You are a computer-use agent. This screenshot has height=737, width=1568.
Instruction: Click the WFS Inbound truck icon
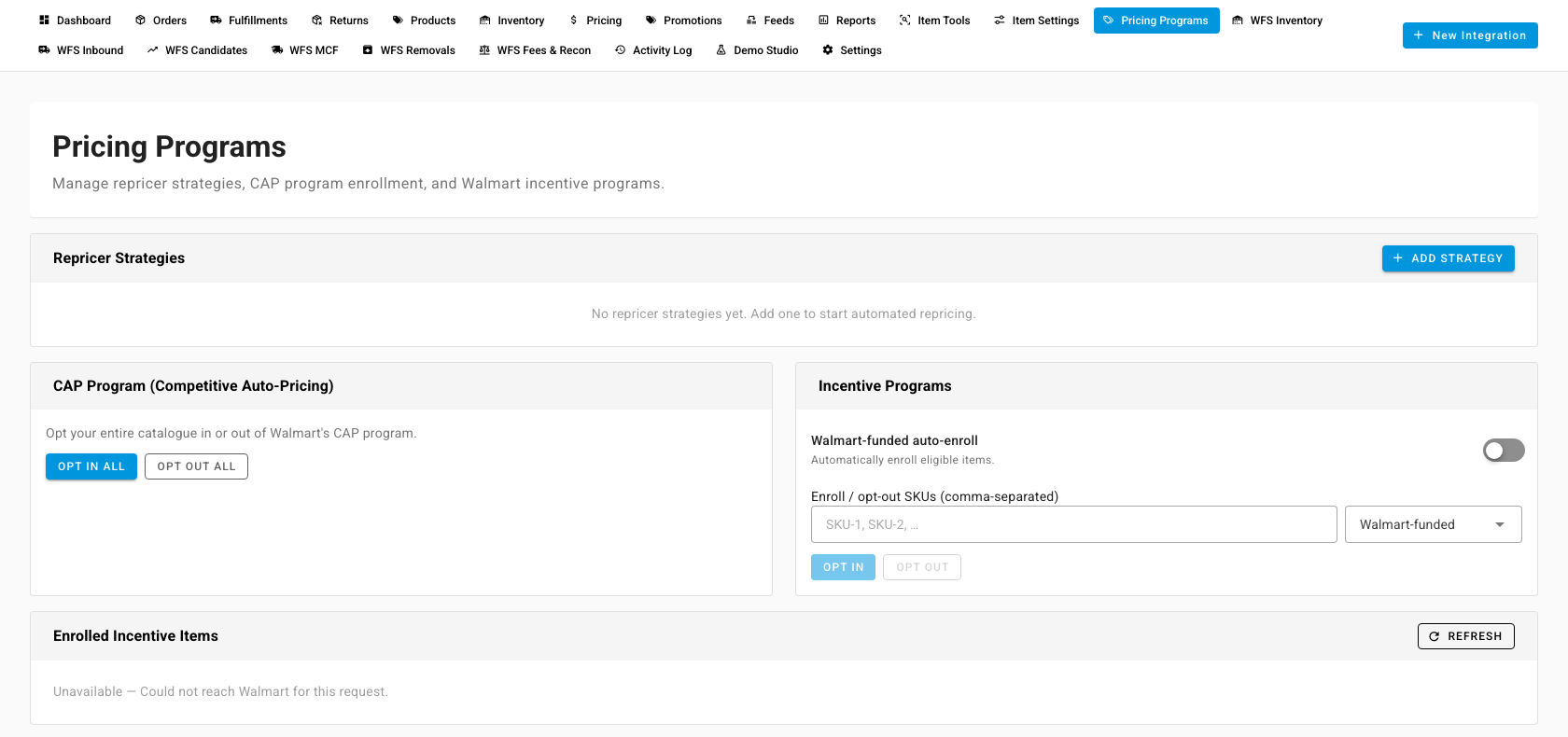44,49
